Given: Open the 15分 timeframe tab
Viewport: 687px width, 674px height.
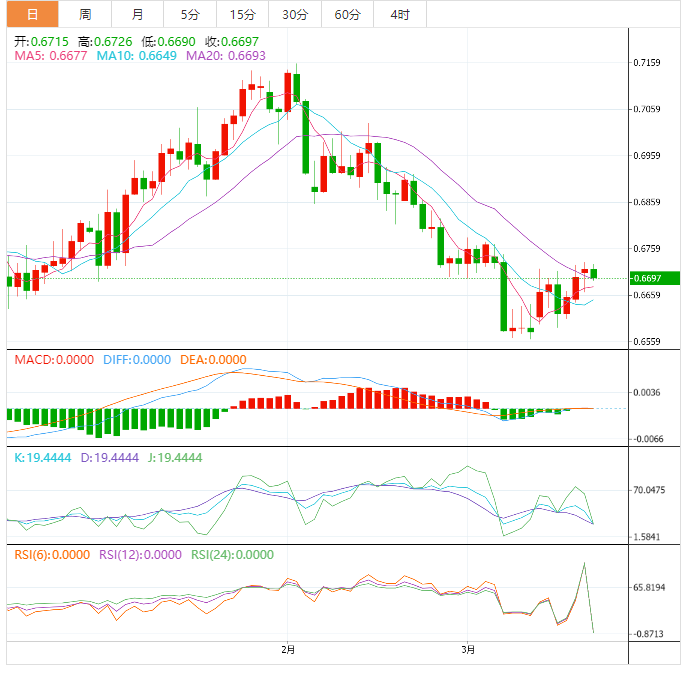Looking at the screenshot, I should 242,14.
